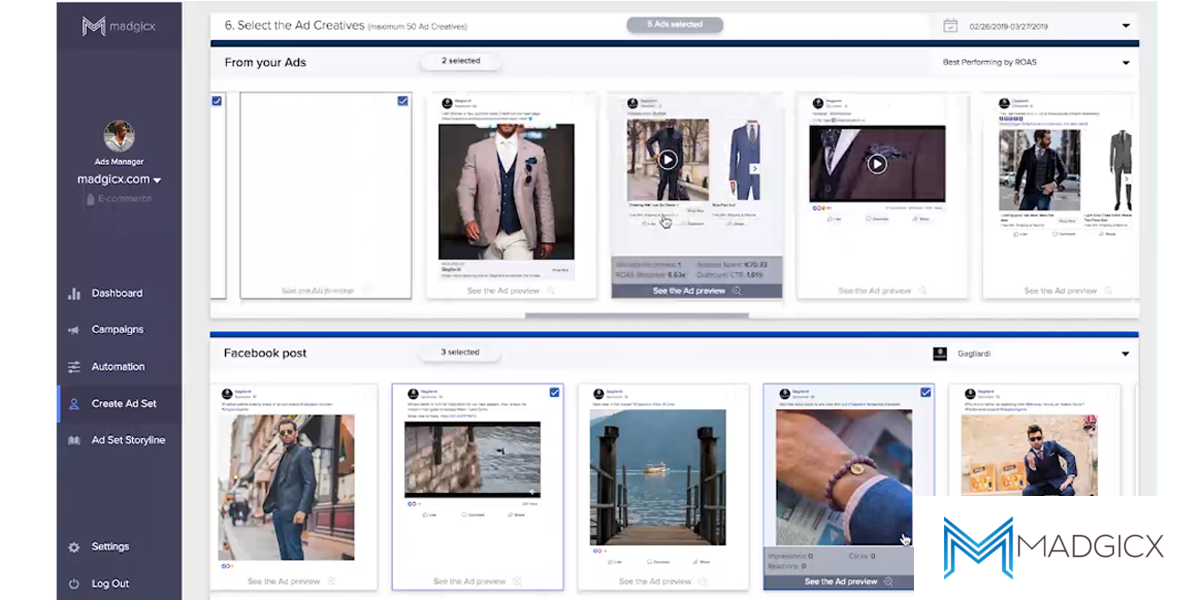Open the Gagliardi page selector dropdown

(1125, 354)
